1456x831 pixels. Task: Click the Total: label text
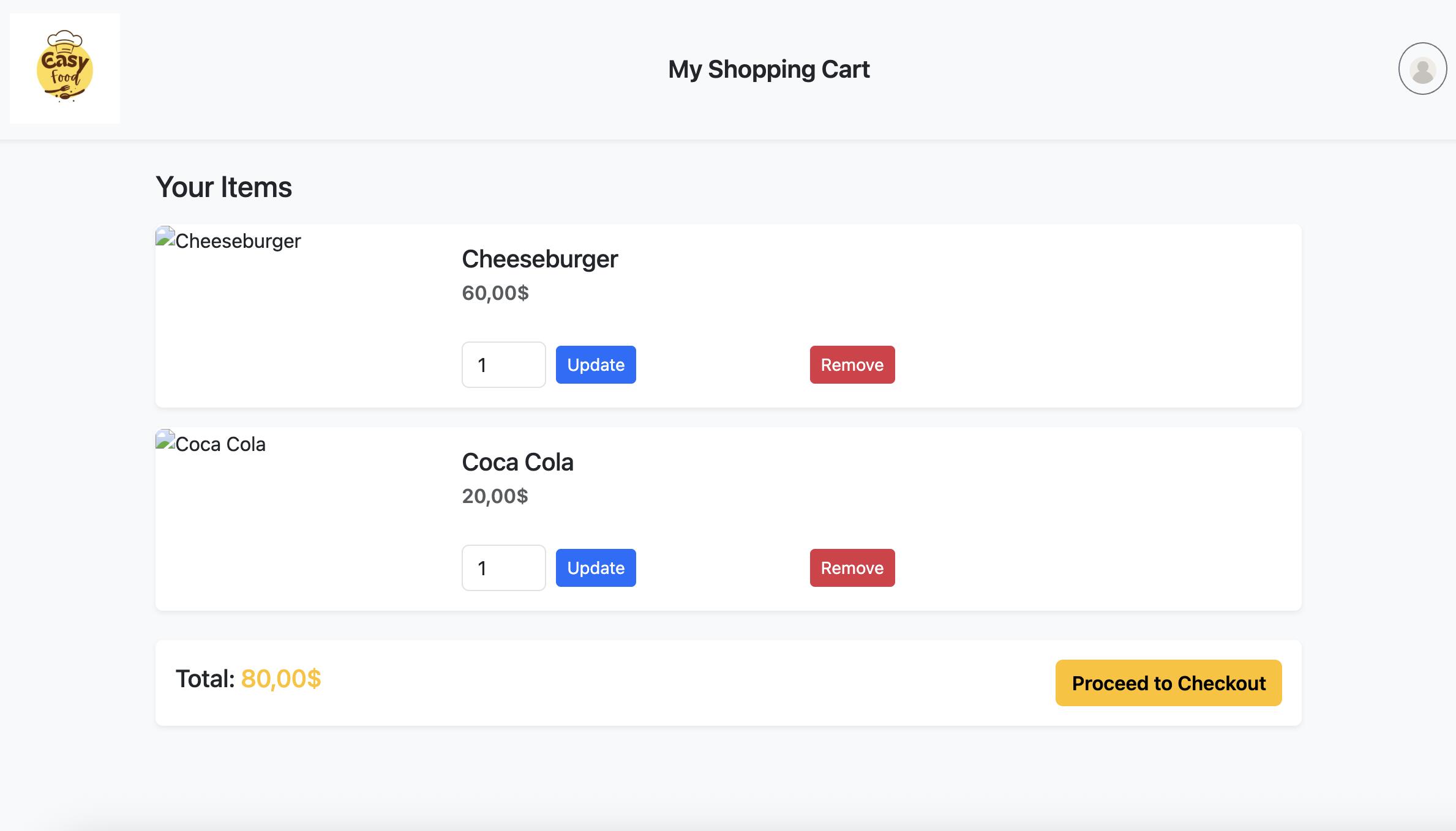coord(205,679)
